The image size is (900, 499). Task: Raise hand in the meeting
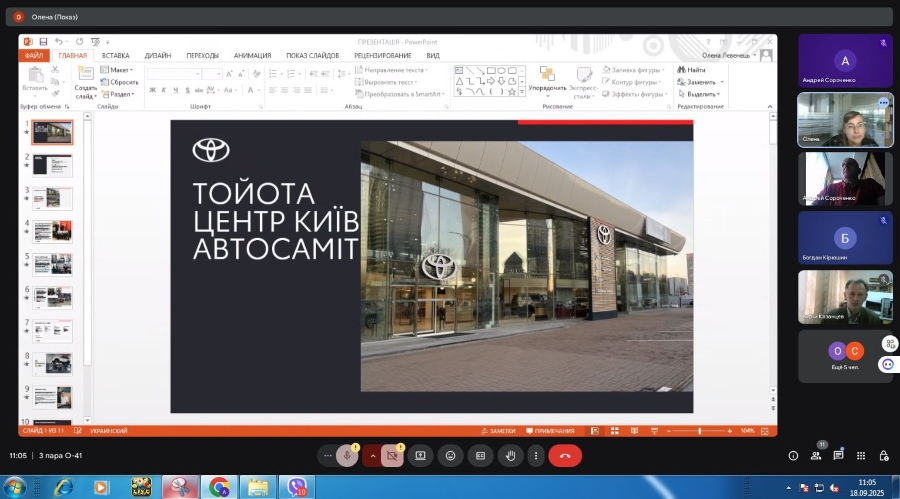pyautogui.click(x=510, y=455)
